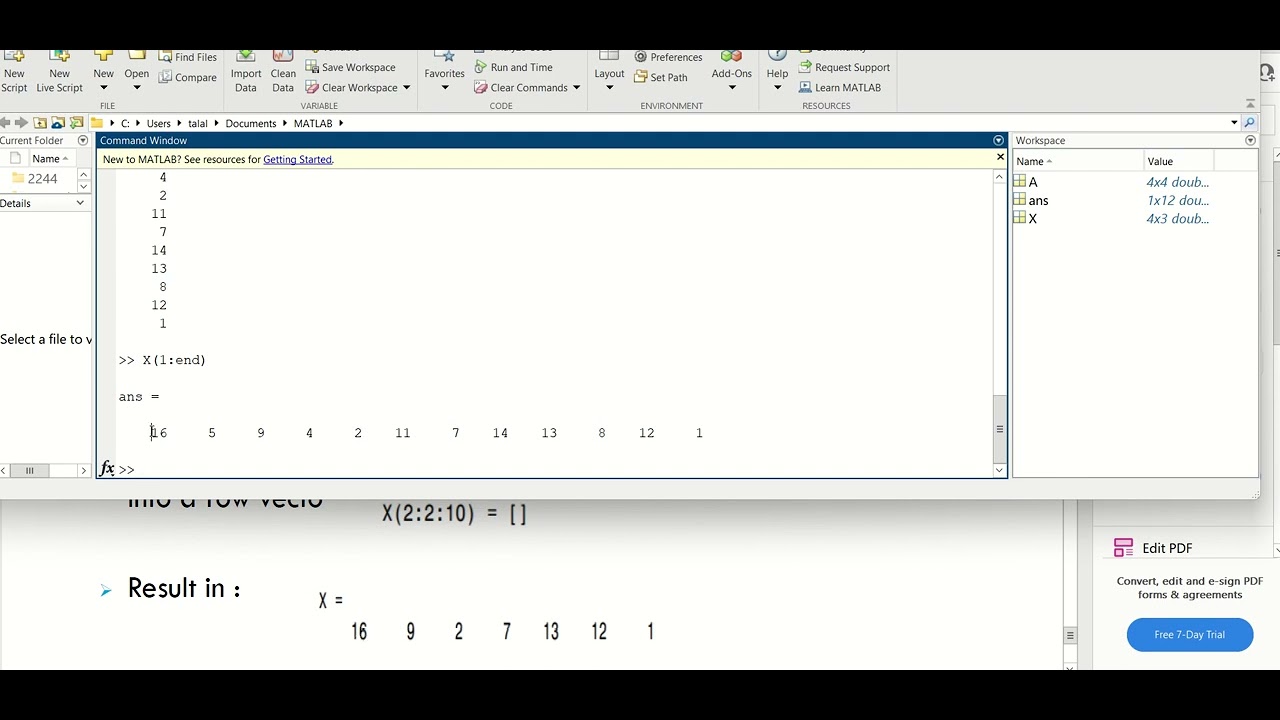
Task: Click Run and Time
Action: 513,67
